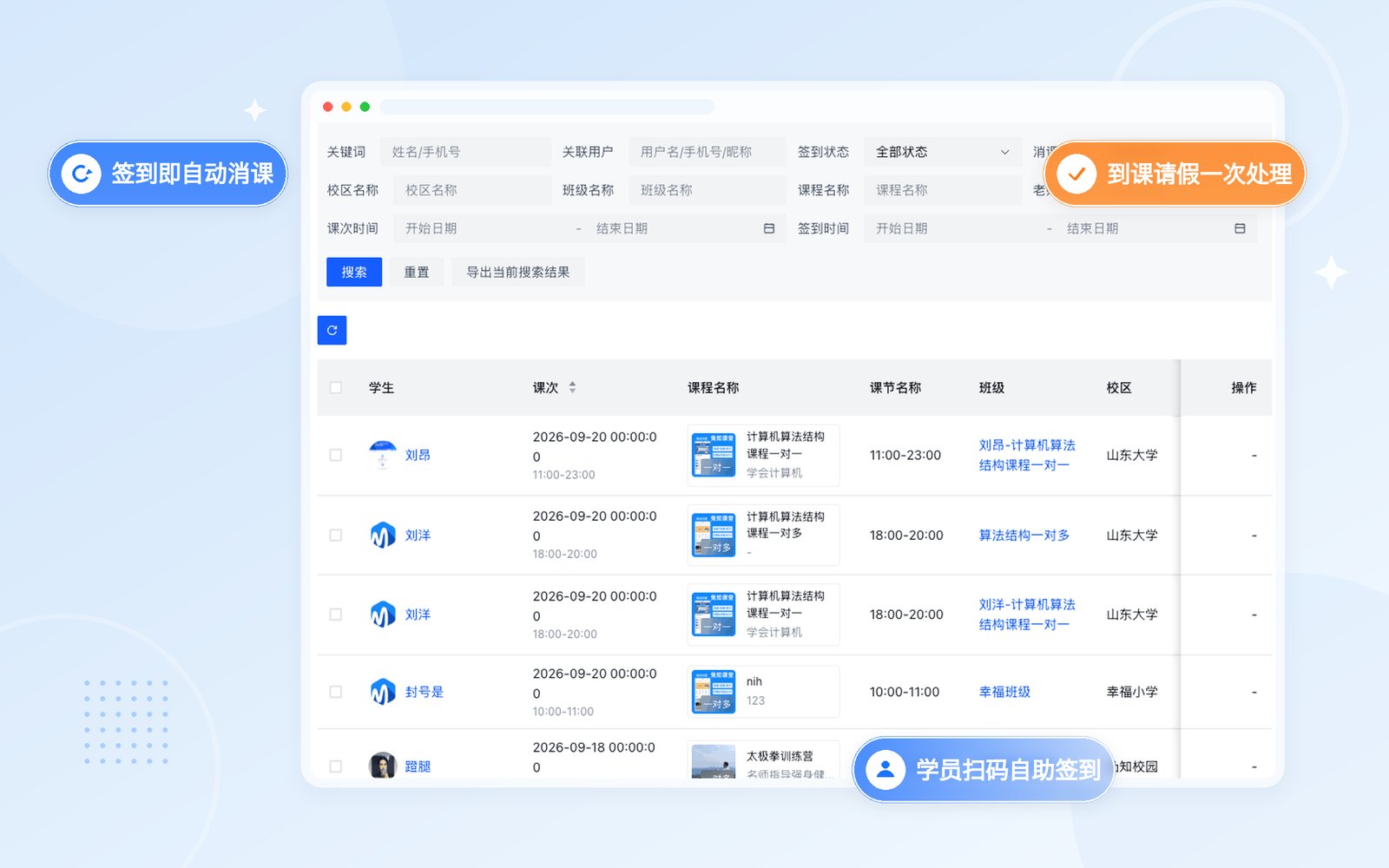Click the browser address bar
The height and width of the screenshot is (868, 1389).
547,107
